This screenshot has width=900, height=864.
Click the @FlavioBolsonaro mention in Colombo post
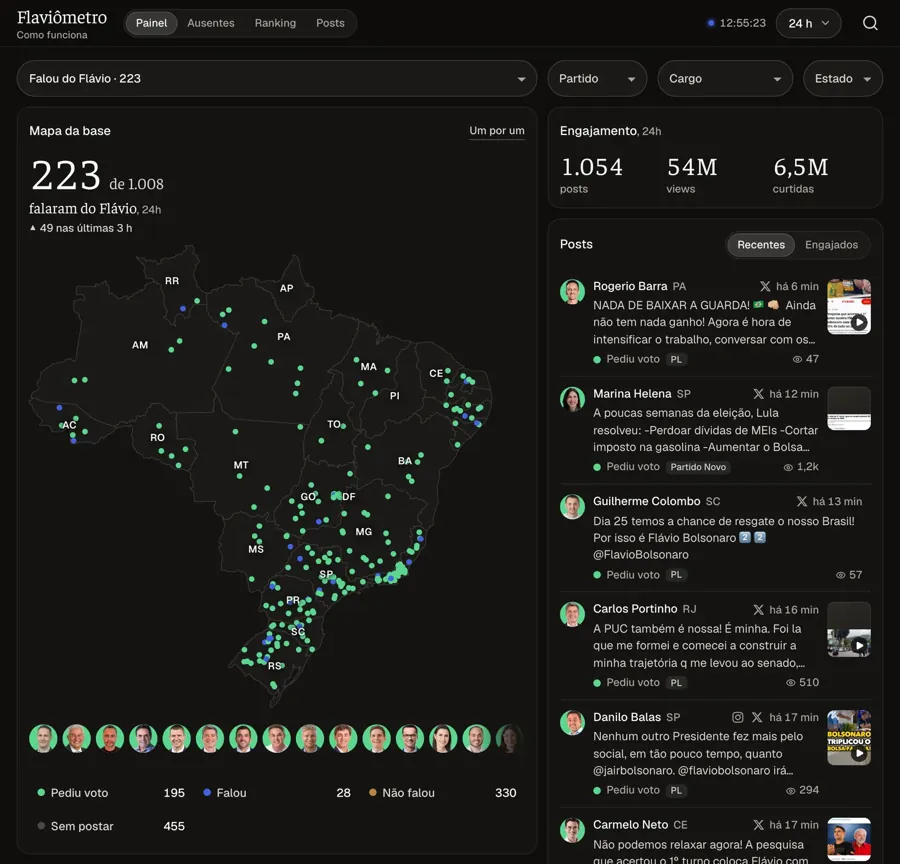click(x=641, y=555)
